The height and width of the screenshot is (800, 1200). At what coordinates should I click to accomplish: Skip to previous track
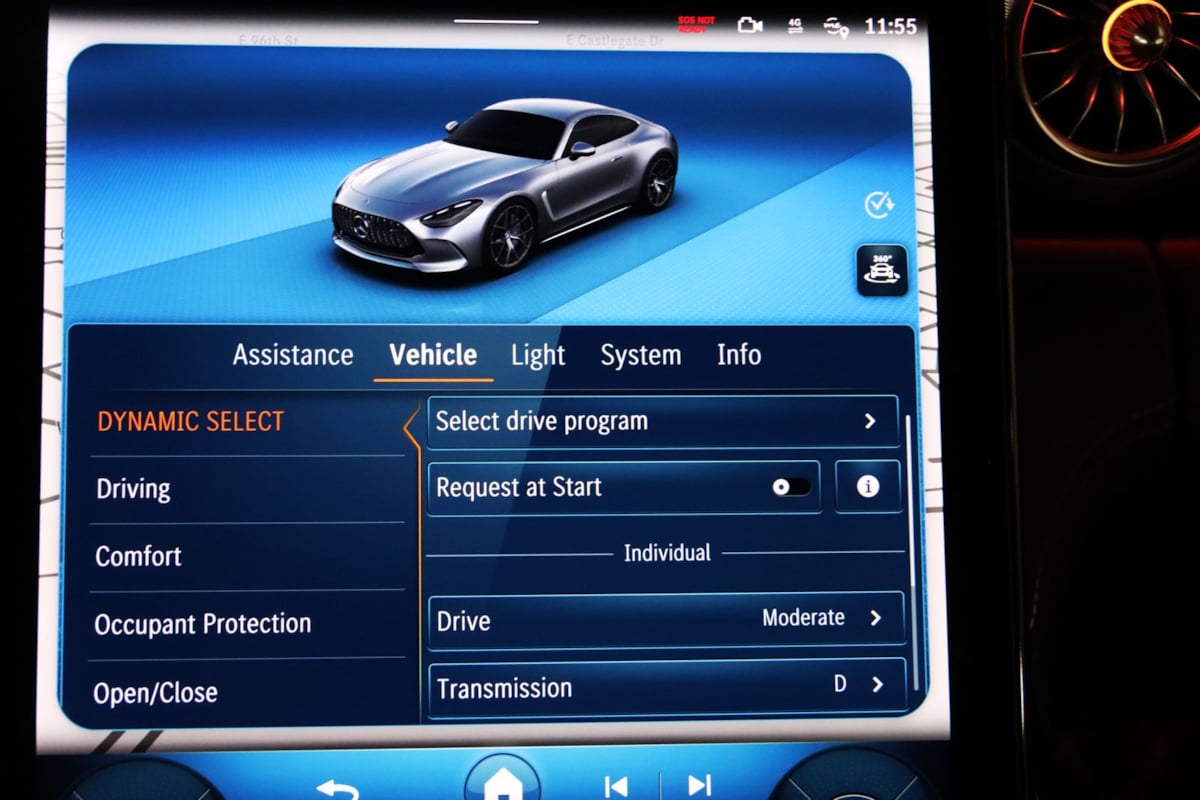point(617,786)
